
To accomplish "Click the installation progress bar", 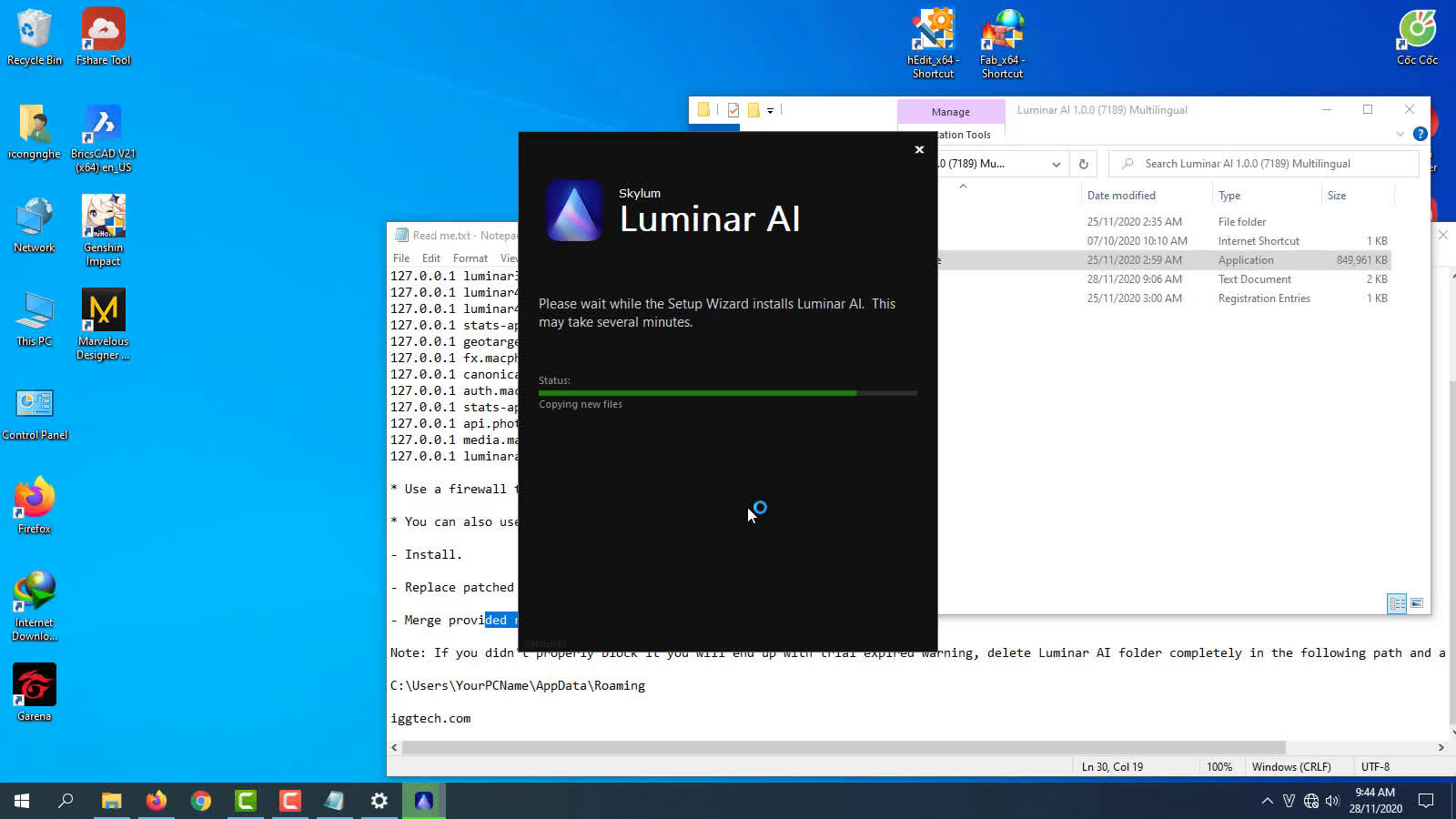I will click(x=727, y=393).
